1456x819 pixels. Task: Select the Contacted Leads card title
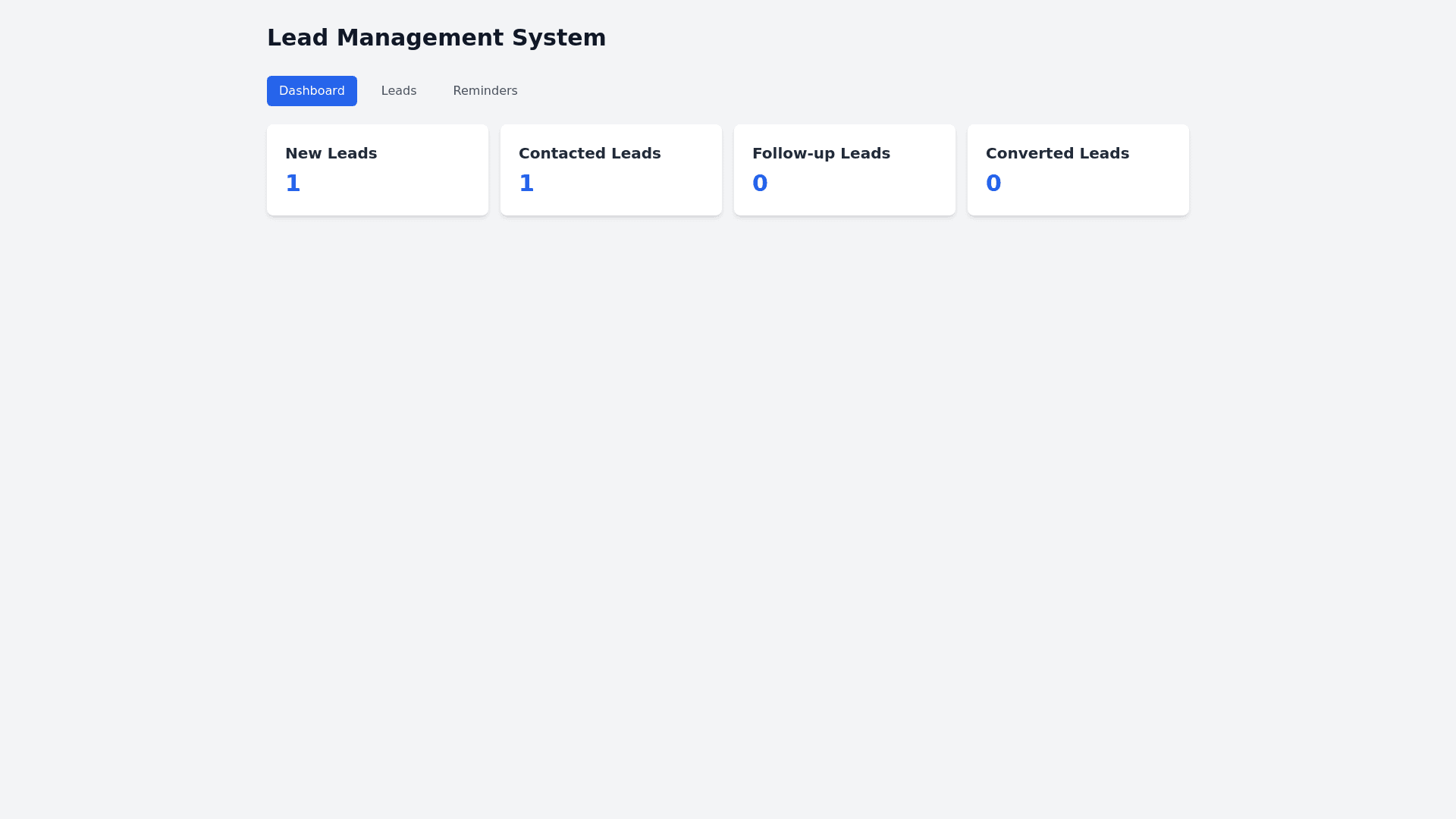589,153
